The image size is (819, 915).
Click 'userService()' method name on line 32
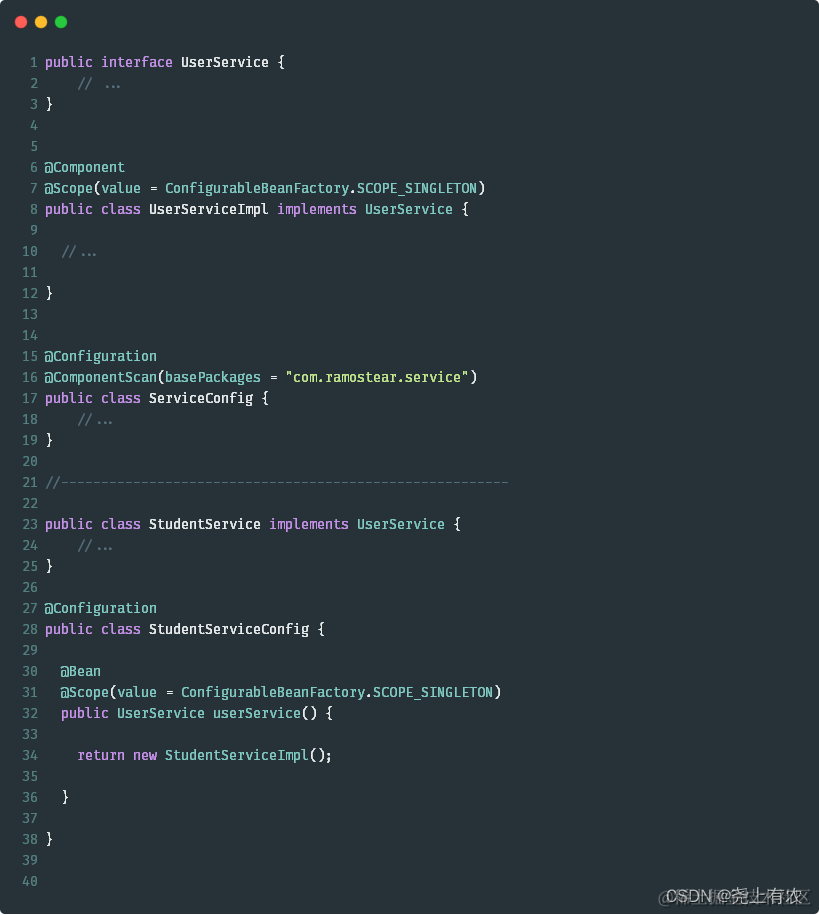(265, 714)
